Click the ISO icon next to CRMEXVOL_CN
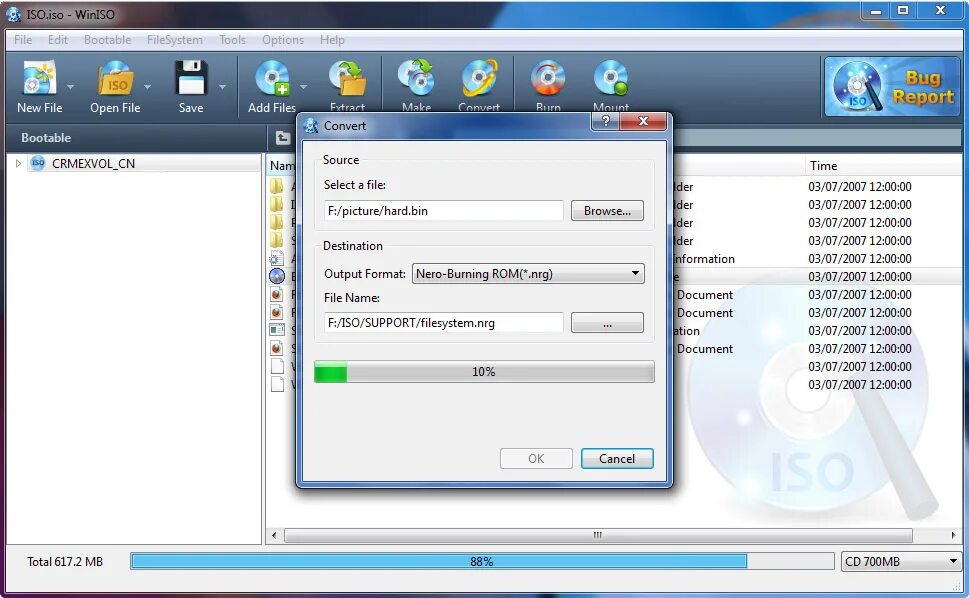The image size is (969, 598). point(38,163)
